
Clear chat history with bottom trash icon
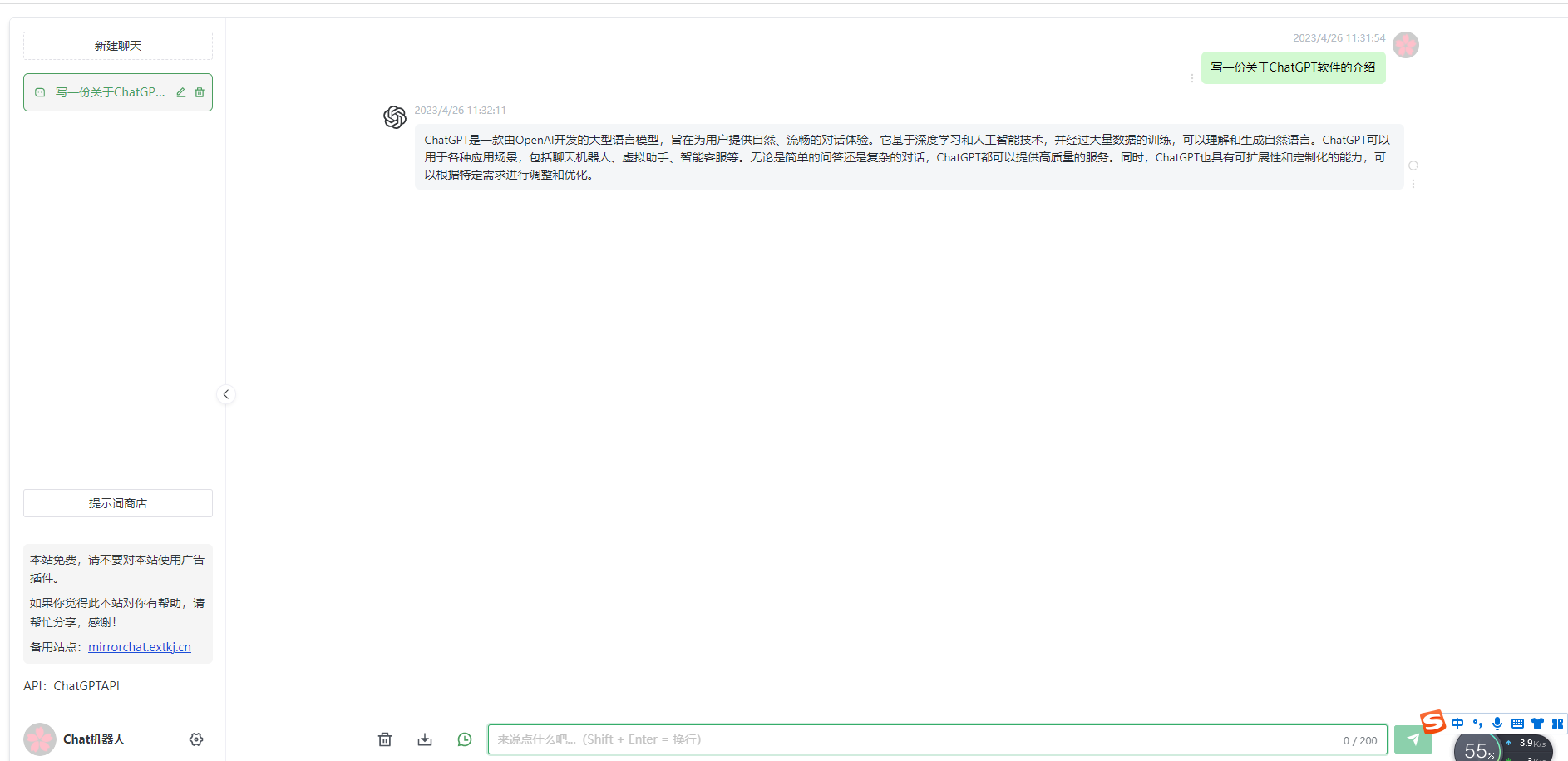point(385,739)
